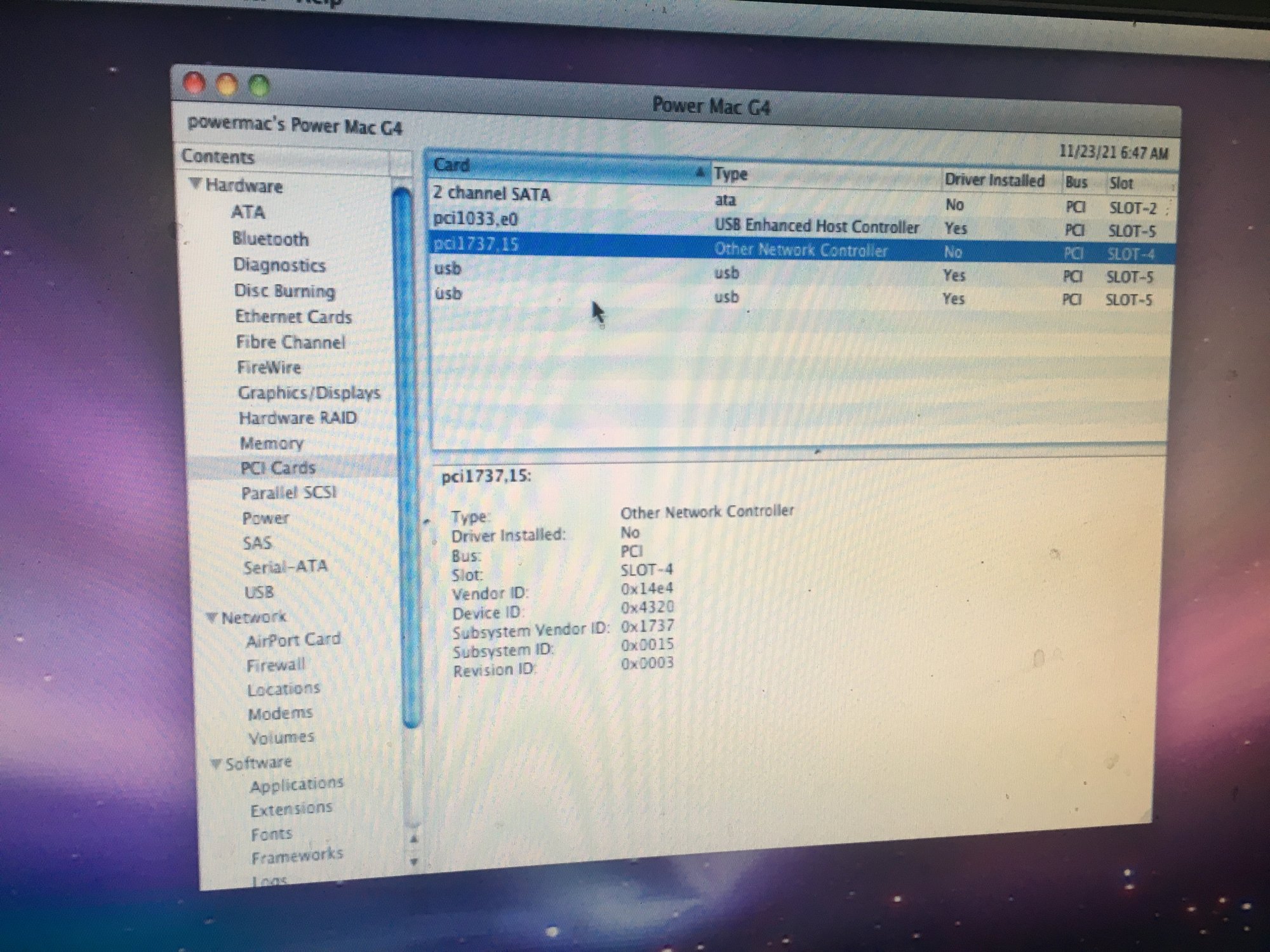Click sidebar scroll up arrow
The image size is (1270, 952).
414,839
